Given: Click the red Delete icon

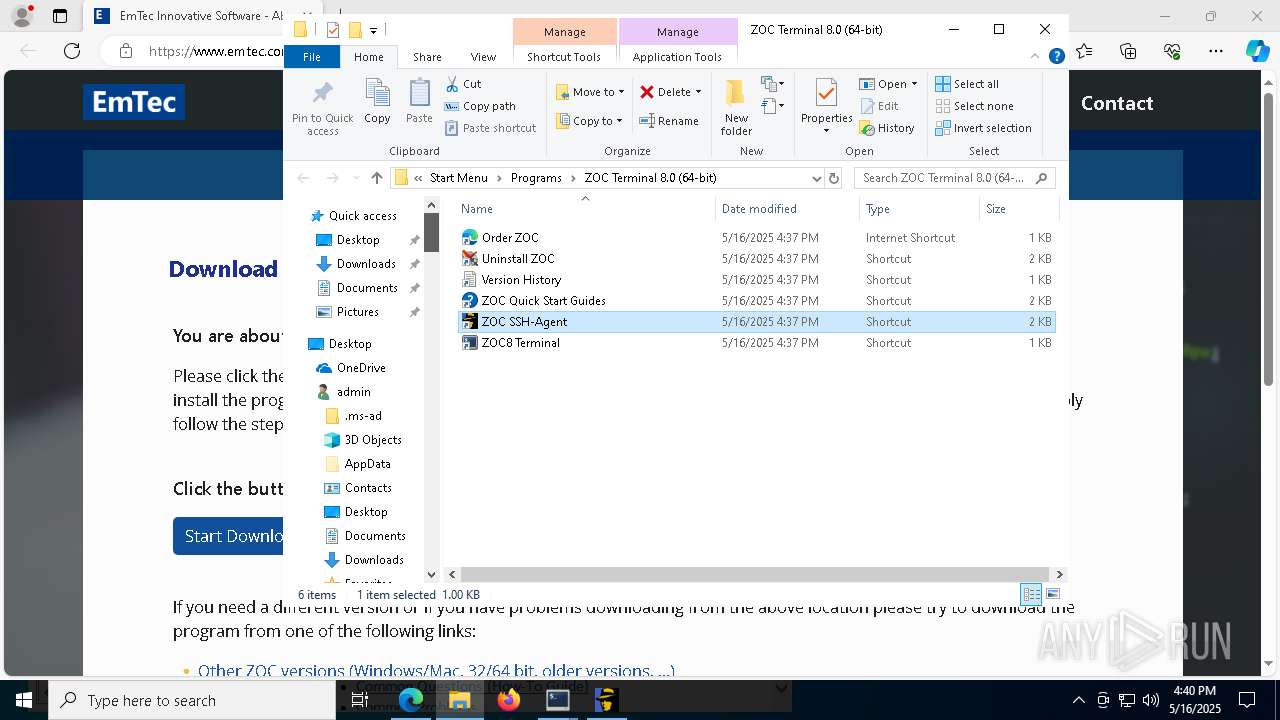Looking at the screenshot, I should point(647,92).
